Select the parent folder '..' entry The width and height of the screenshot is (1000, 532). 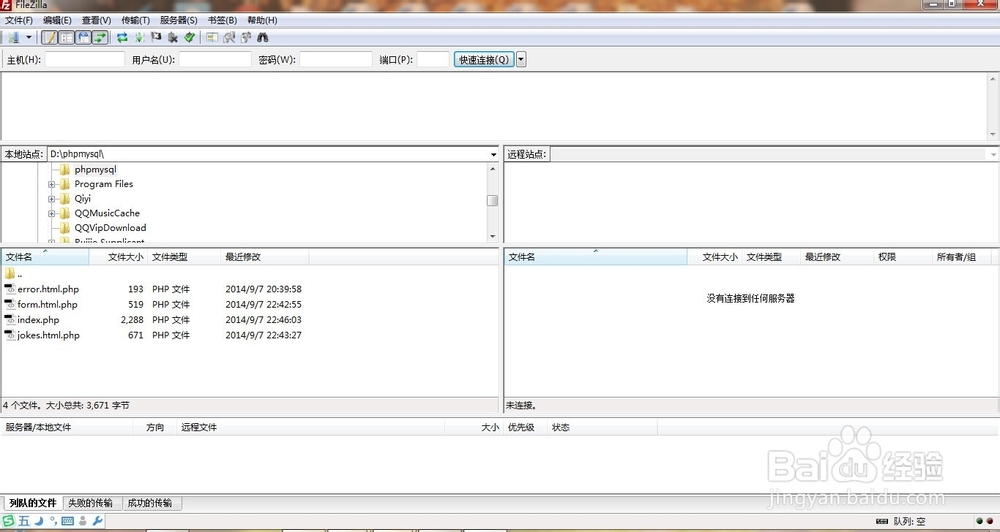(x=13, y=274)
